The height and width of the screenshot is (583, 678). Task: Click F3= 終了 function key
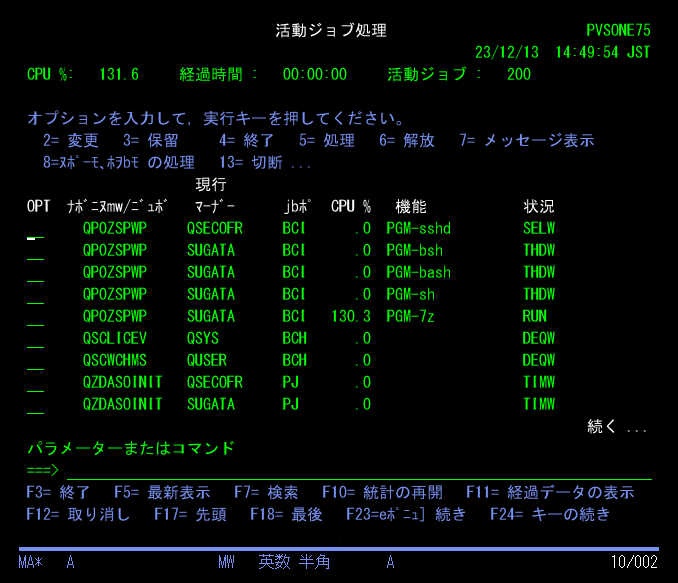pos(58,492)
